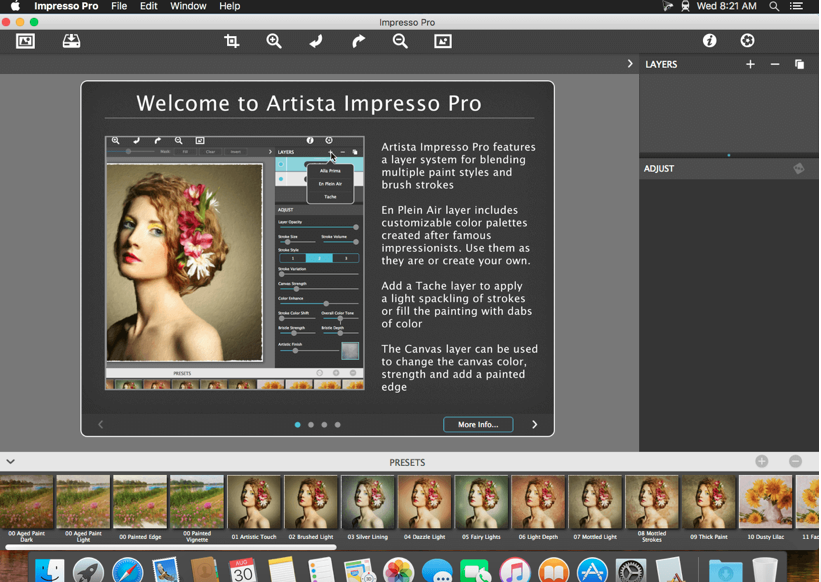Screen dimensions: 821x582
Task: Open the info icon in toolbar
Action: tap(709, 40)
